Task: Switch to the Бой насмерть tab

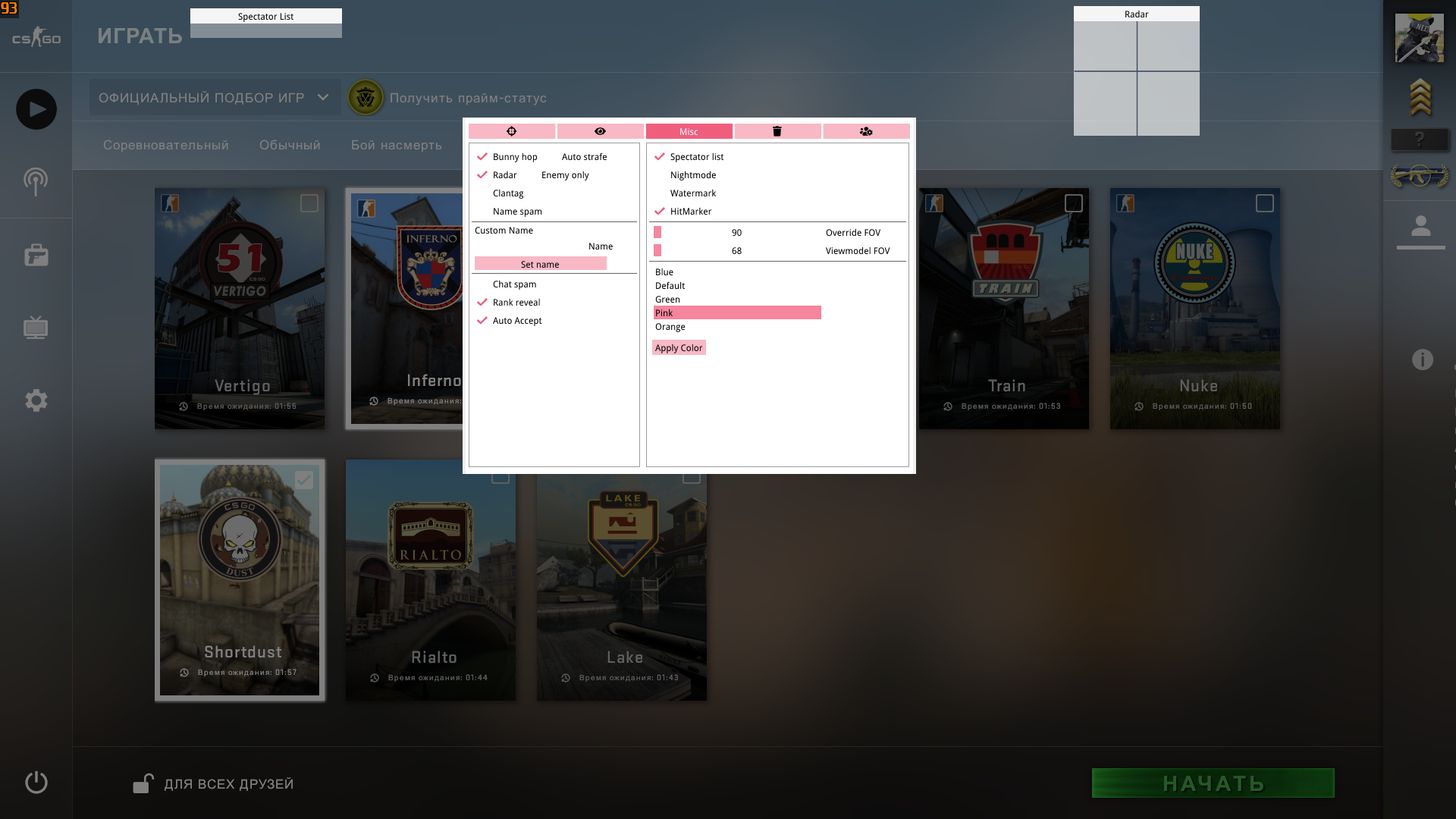Action: [396, 145]
